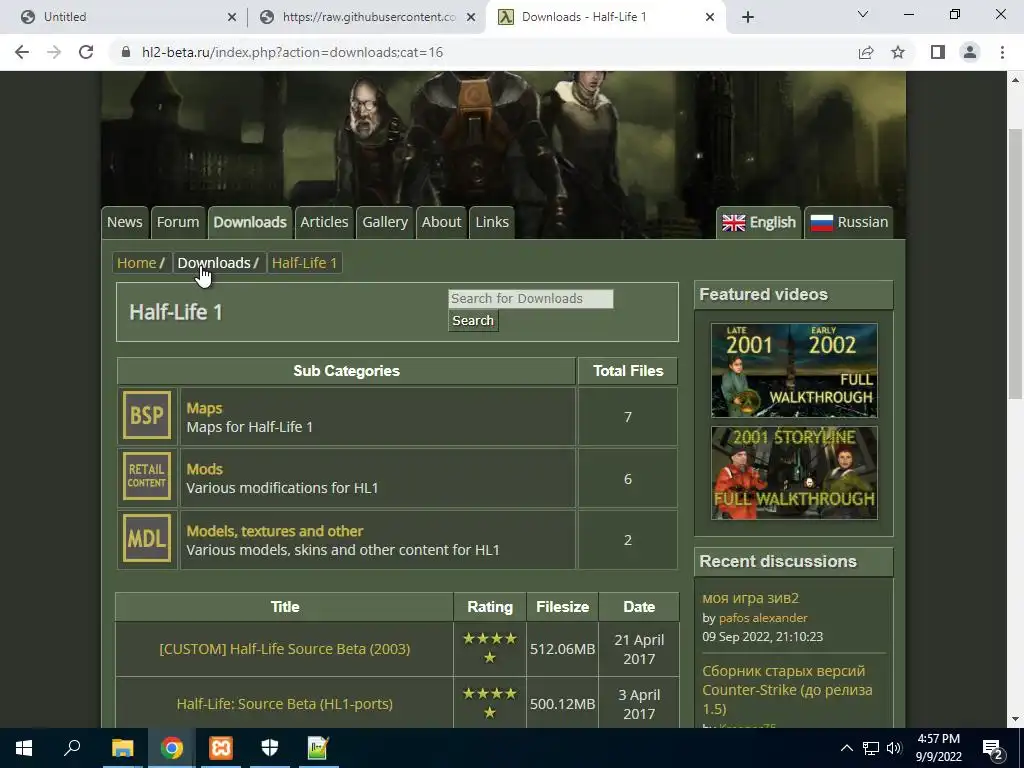Open the Mods subcategory link

(x=204, y=469)
